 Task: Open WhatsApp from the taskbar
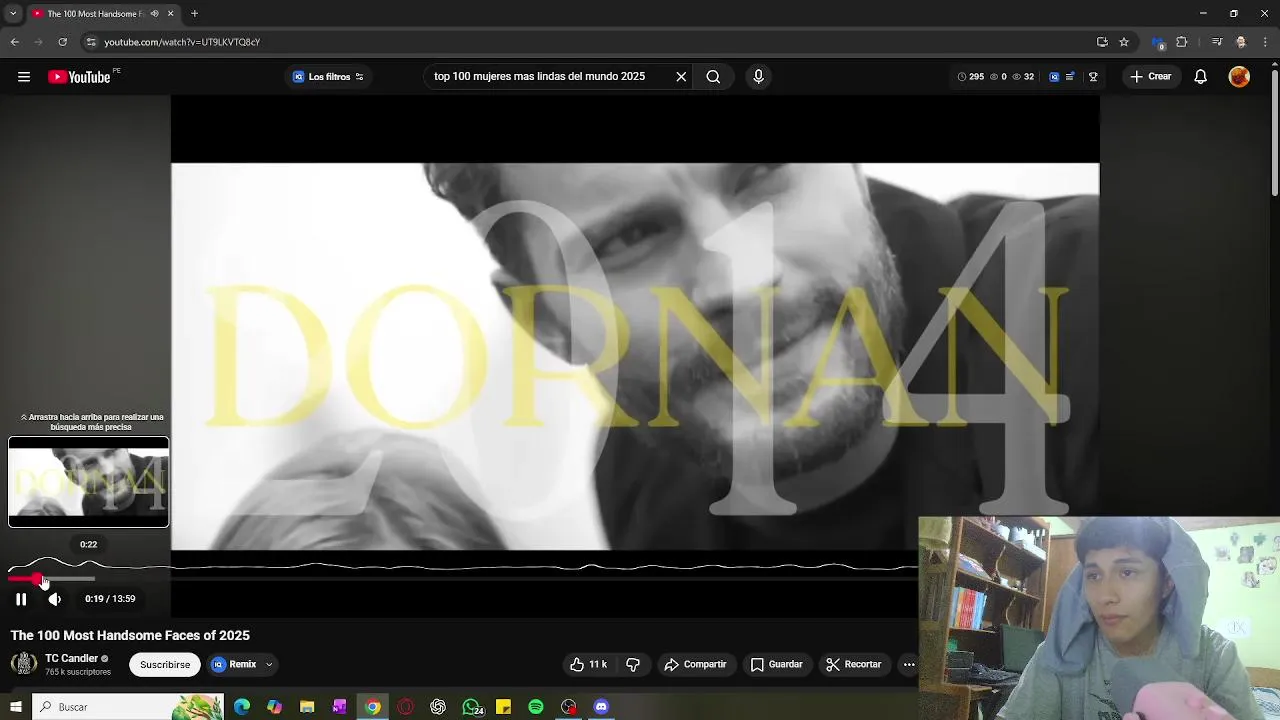pyautogui.click(x=471, y=707)
